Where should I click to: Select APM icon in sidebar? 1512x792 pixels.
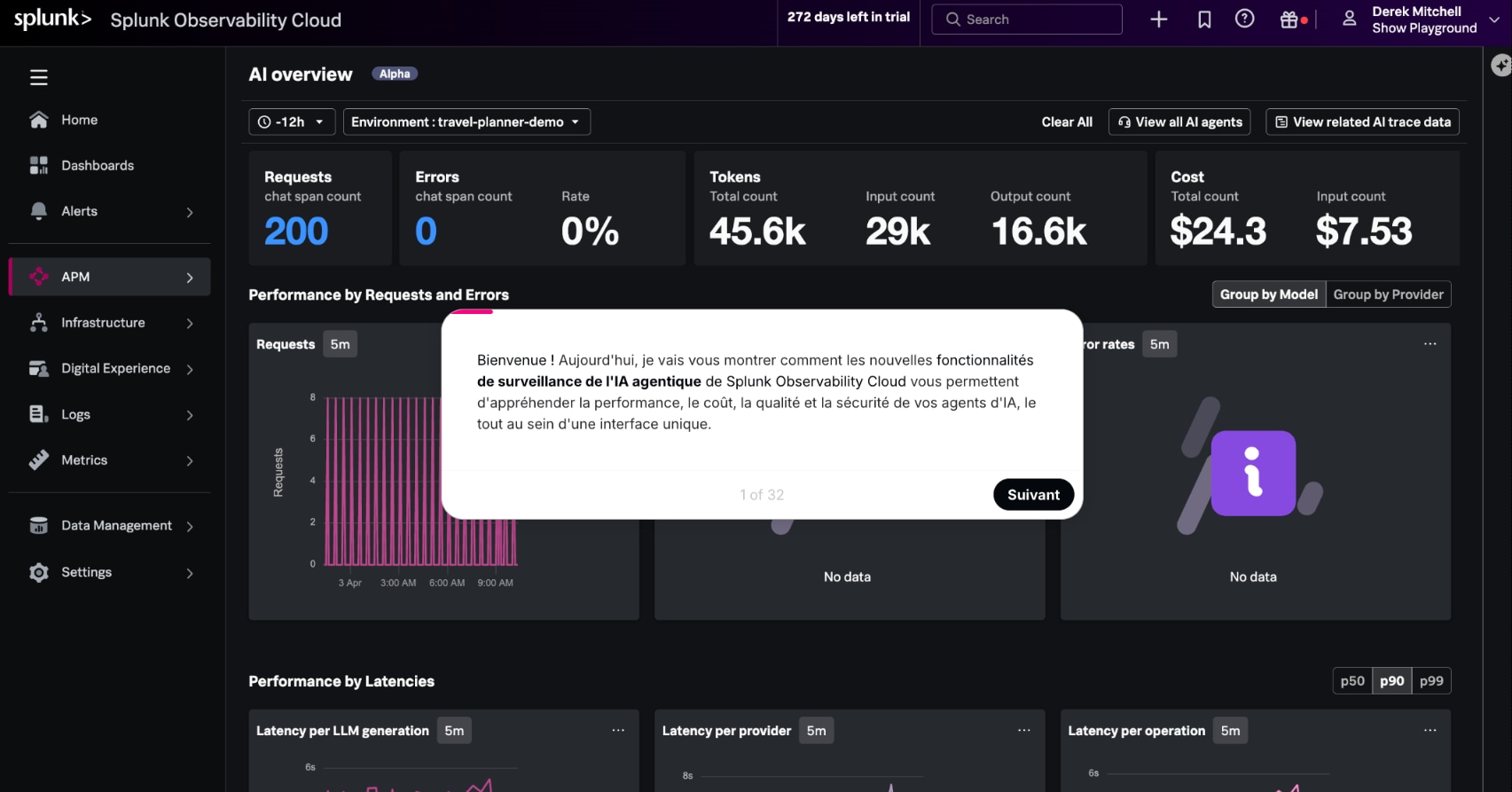click(x=39, y=277)
